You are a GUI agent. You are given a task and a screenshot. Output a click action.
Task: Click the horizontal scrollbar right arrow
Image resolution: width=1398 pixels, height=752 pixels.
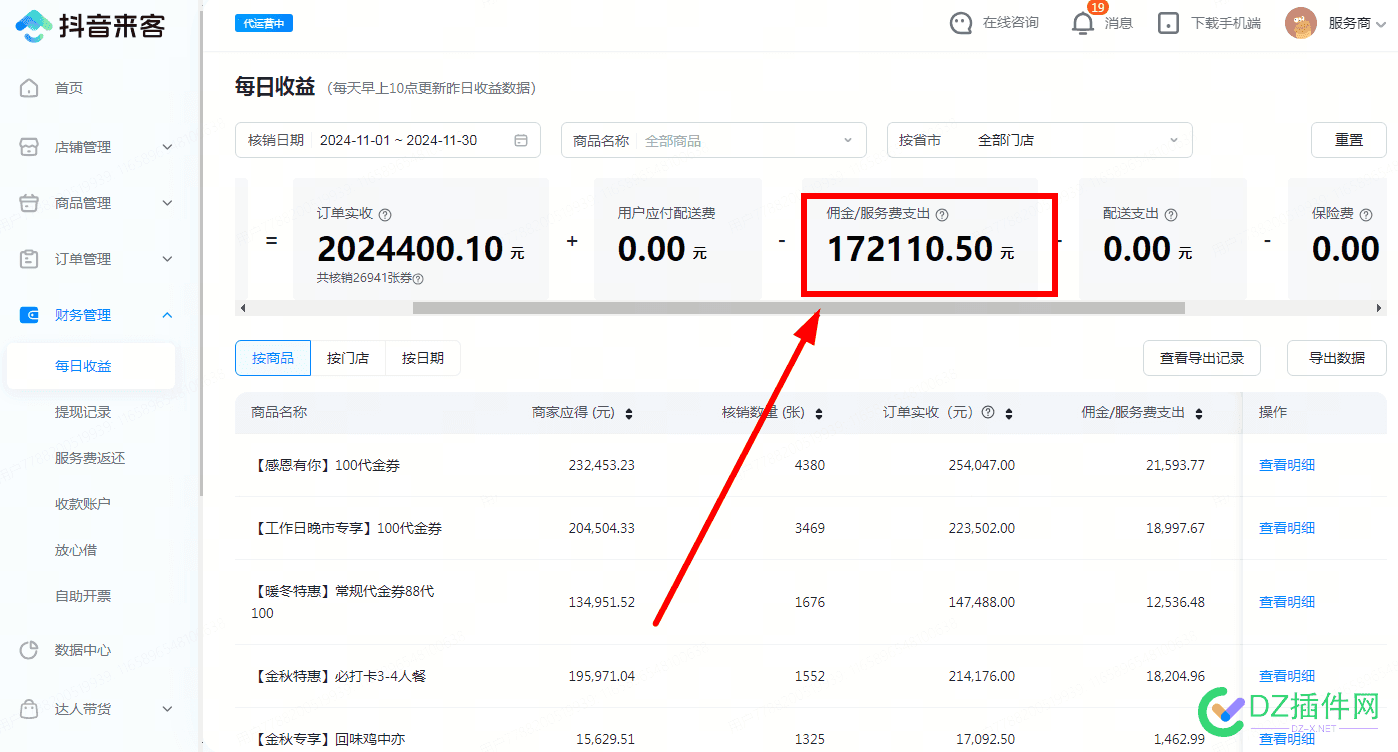tap(1380, 308)
